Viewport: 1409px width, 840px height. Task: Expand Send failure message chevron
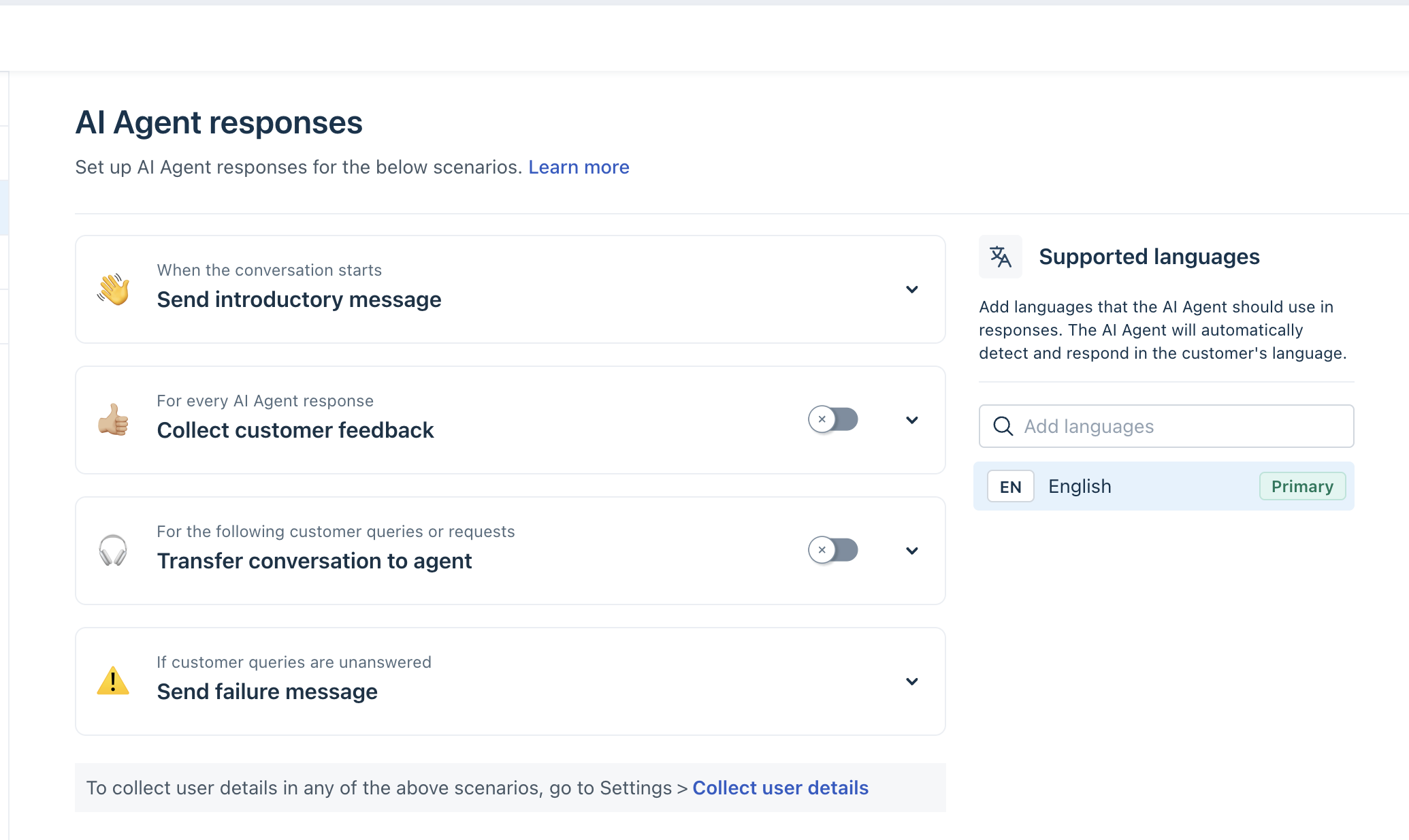pyautogui.click(x=911, y=681)
